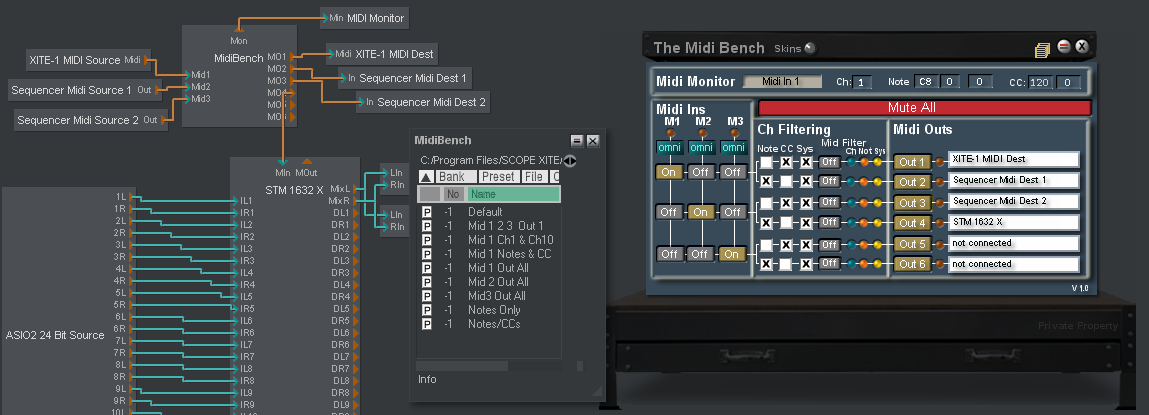Viewport: 1149px width, 415px height.
Task: Click the MO1 output port on MidiBench module
Action: (293, 56)
